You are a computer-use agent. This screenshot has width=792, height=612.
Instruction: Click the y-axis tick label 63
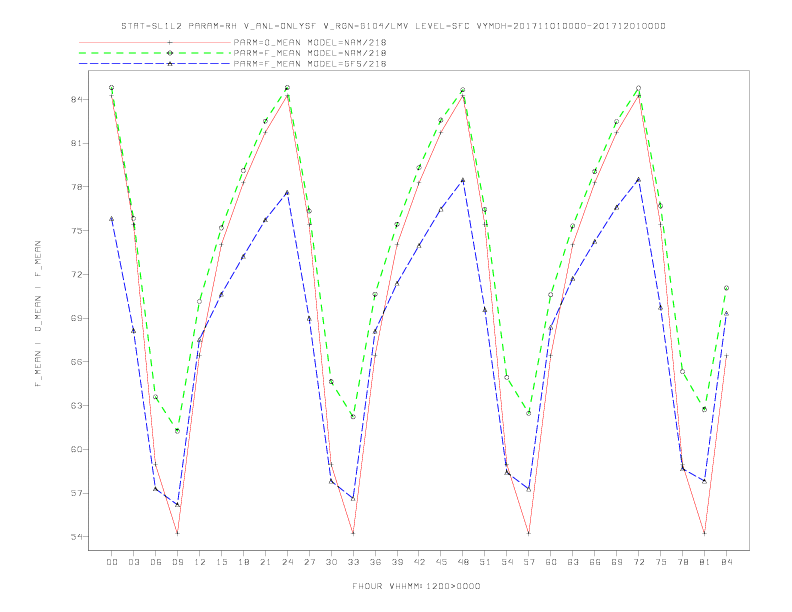[x=76, y=405]
